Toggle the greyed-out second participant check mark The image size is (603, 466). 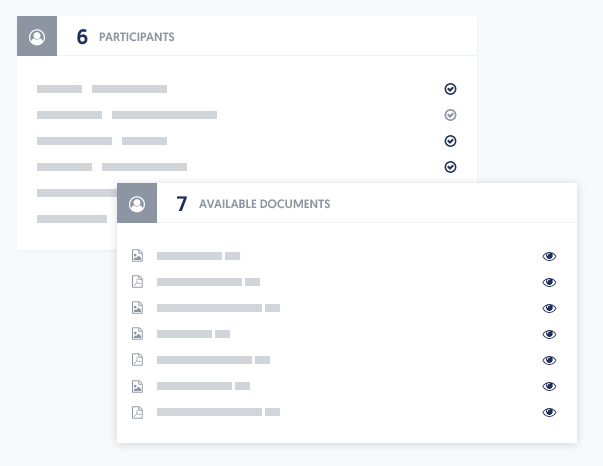[450, 115]
